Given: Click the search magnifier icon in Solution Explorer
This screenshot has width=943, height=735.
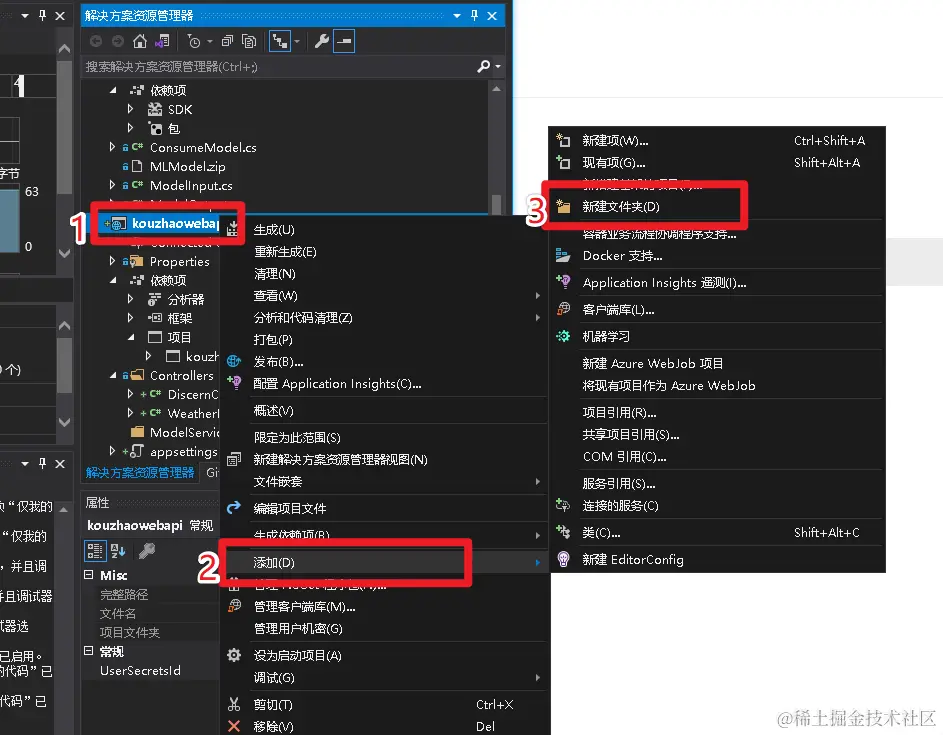Looking at the screenshot, I should tap(484, 66).
